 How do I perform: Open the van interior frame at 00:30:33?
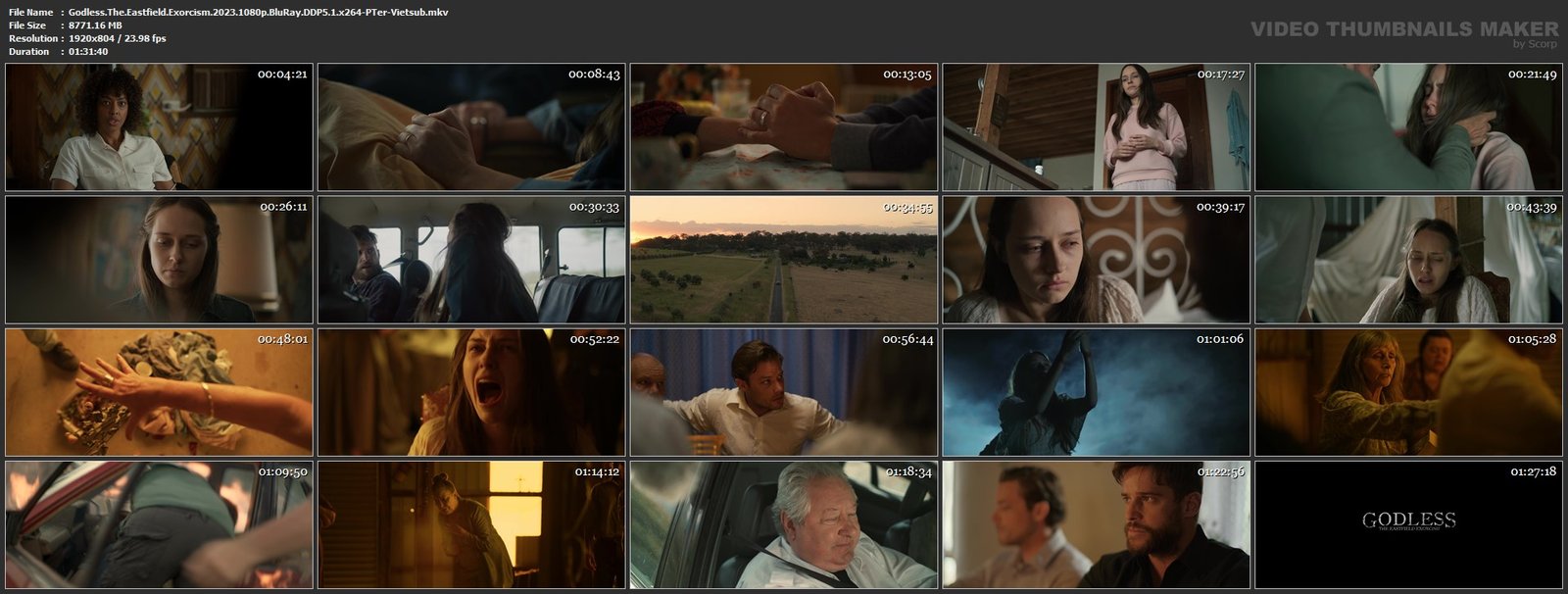click(471, 260)
